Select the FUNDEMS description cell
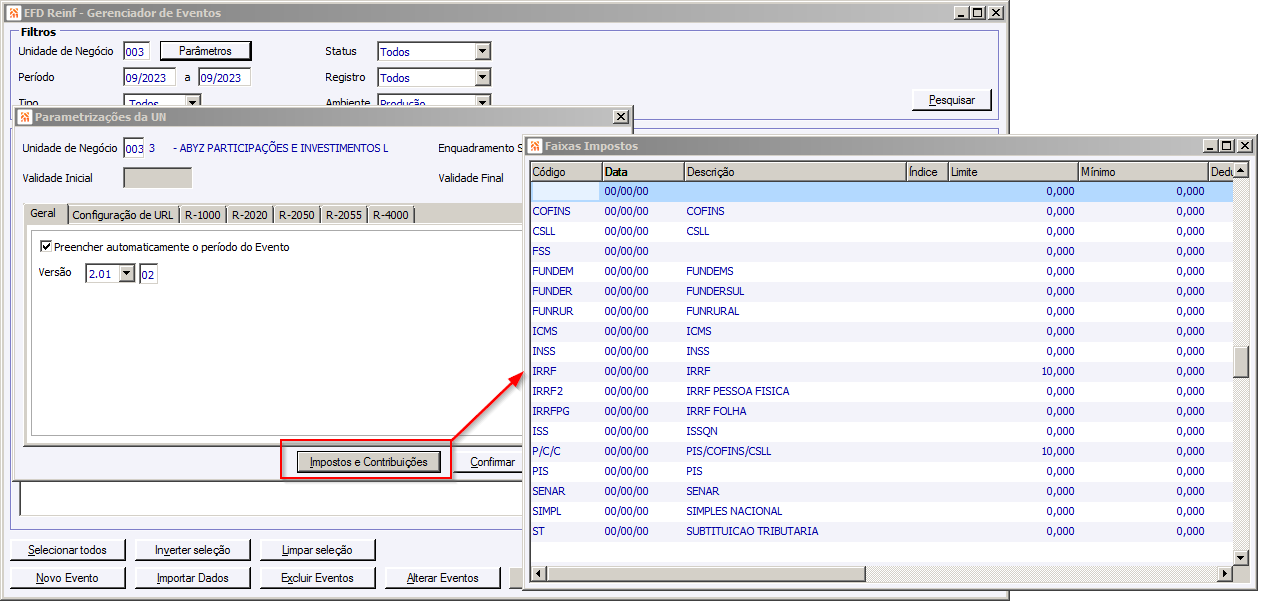 click(708, 271)
